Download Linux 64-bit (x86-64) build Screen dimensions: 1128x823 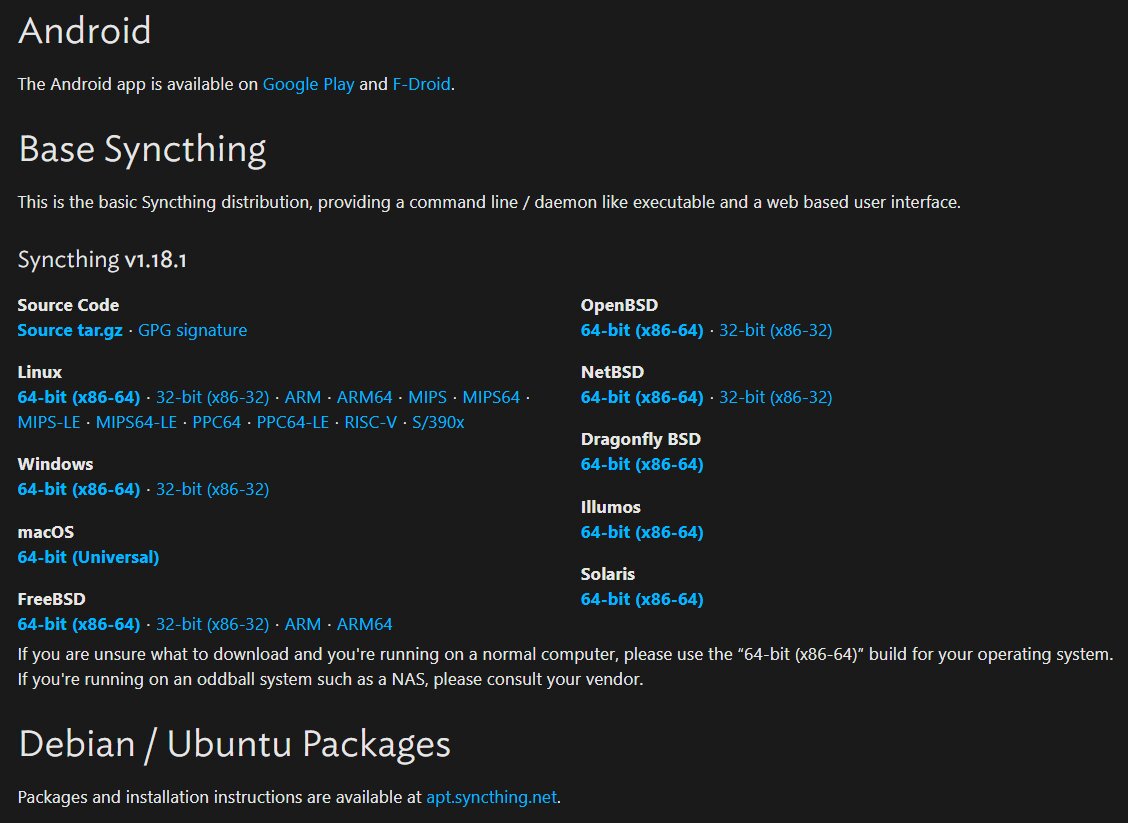click(78, 397)
